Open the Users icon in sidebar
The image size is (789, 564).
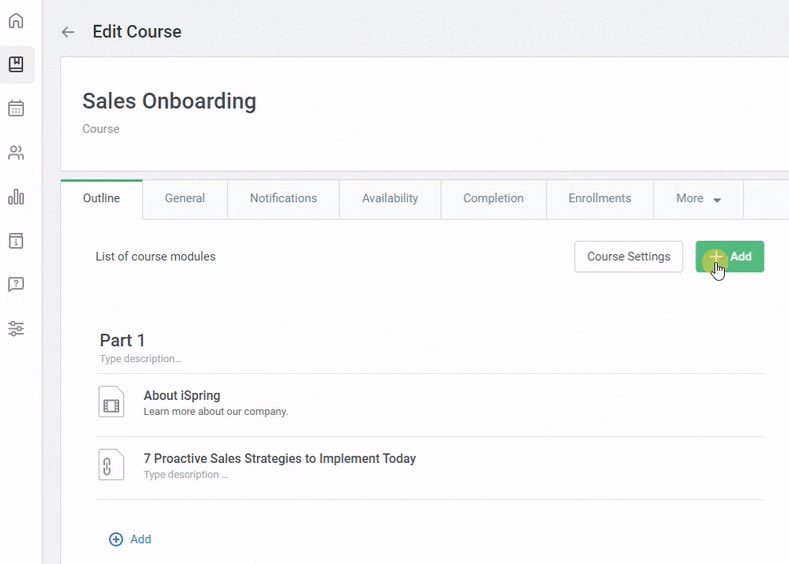16,153
